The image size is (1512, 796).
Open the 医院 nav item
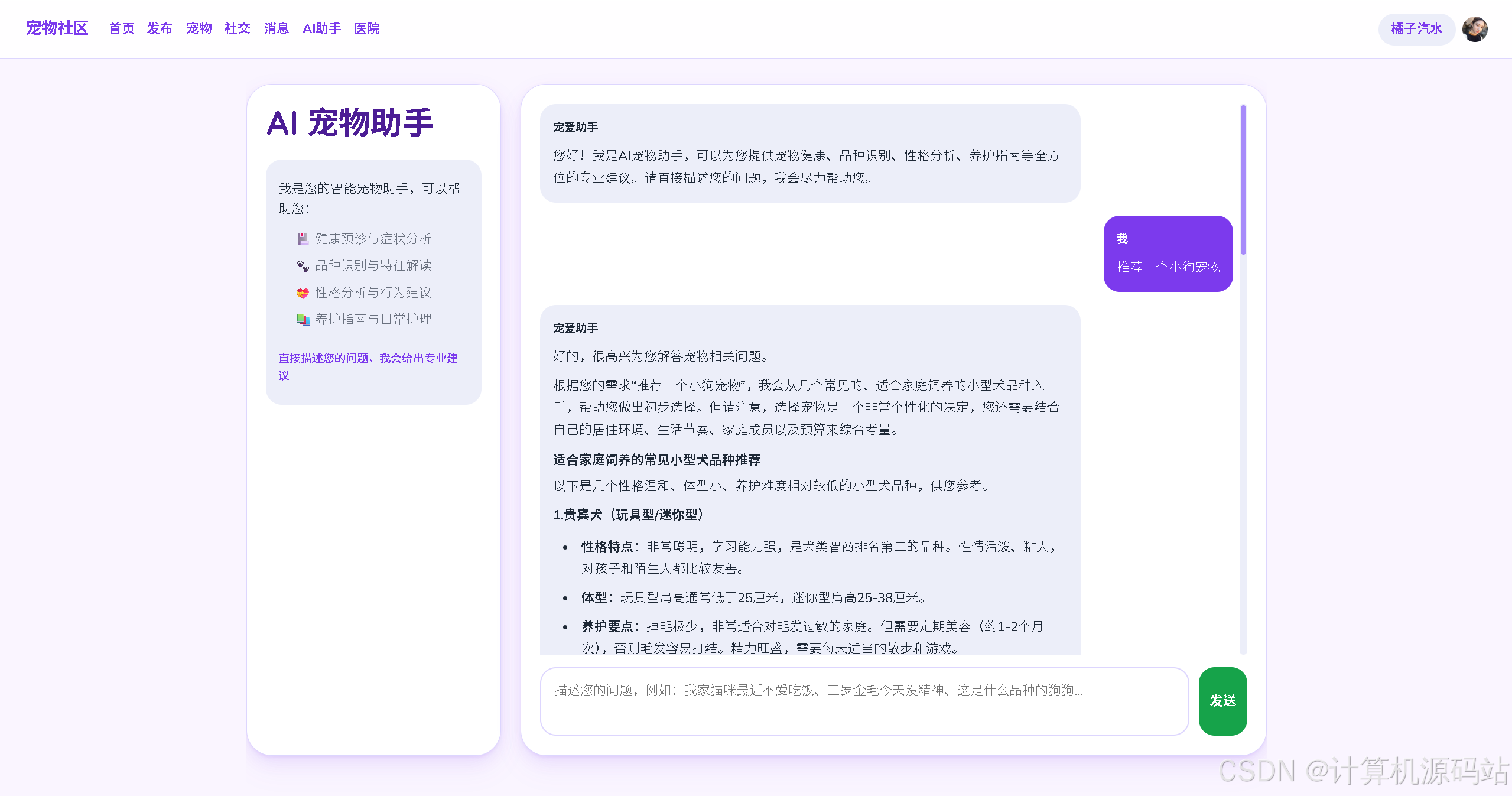[x=367, y=28]
